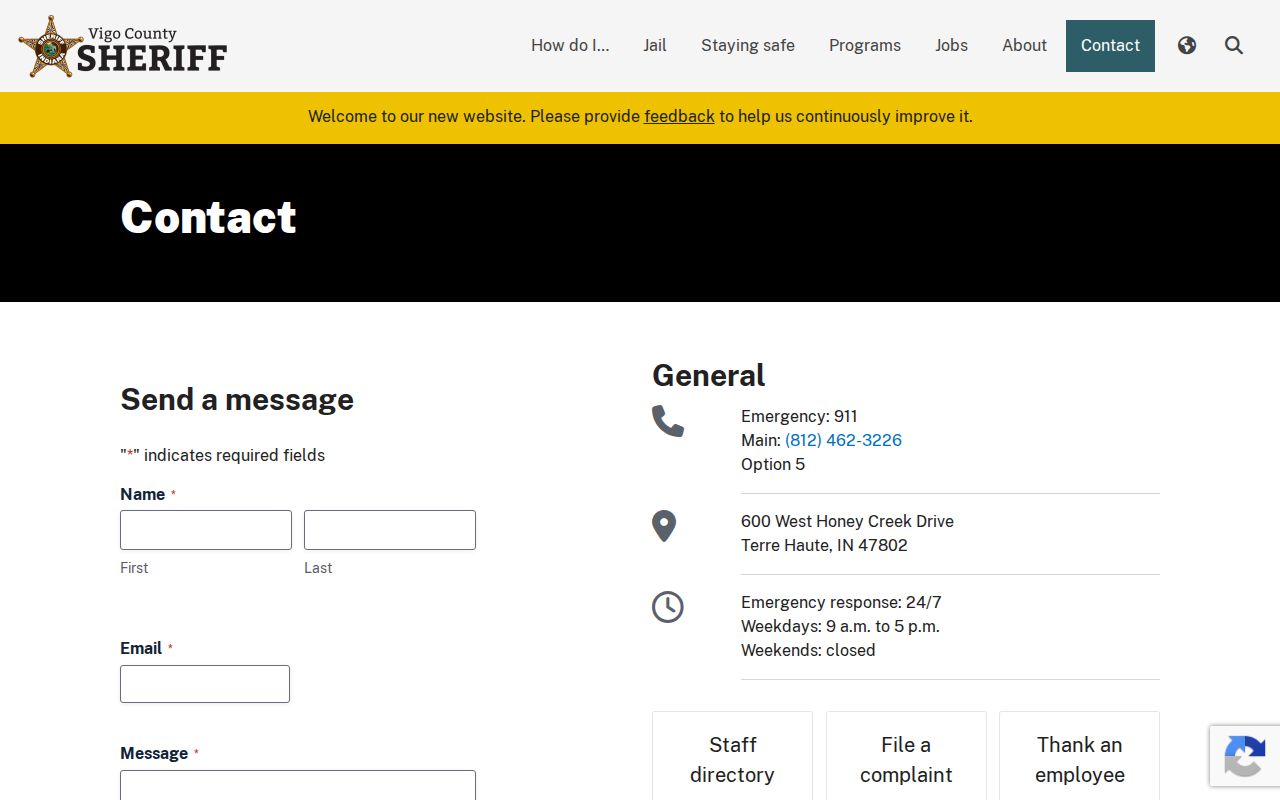Screen dimensions: 1280x800
Task: Click the 'Emergency: 911' line
Action: tap(799, 416)
